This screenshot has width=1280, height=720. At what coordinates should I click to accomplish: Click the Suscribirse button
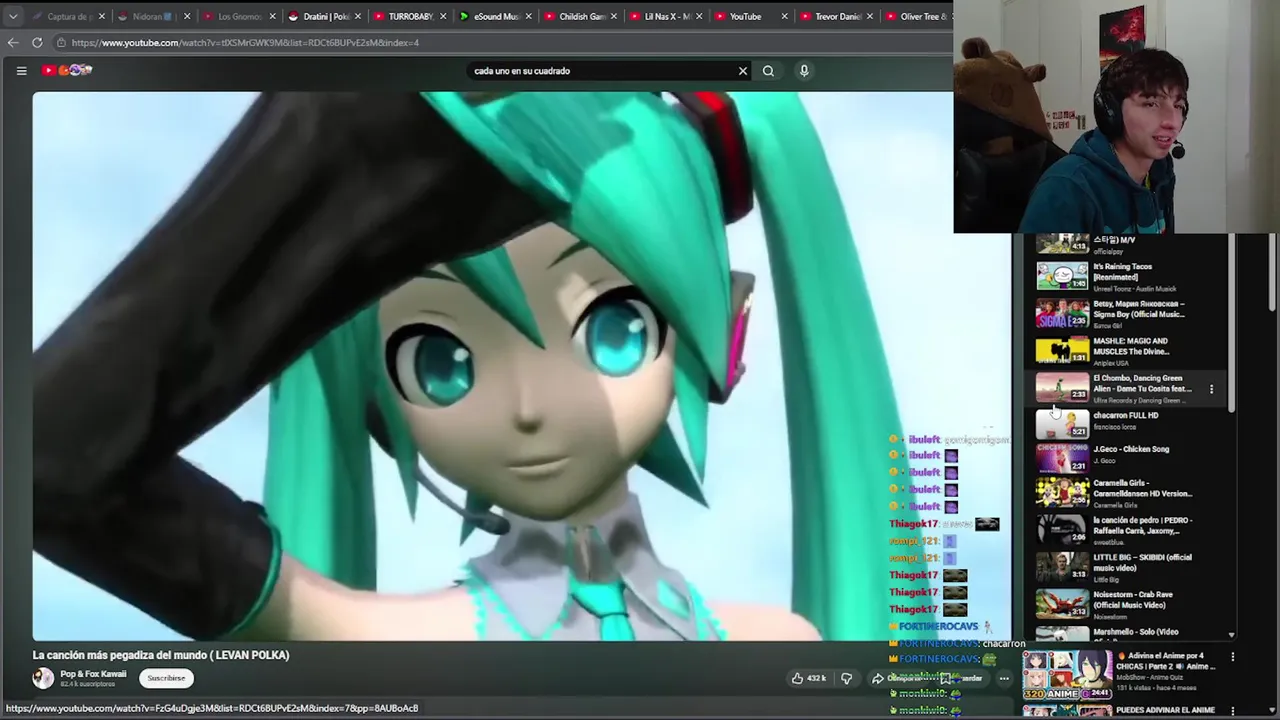click(x=166, y=678)
